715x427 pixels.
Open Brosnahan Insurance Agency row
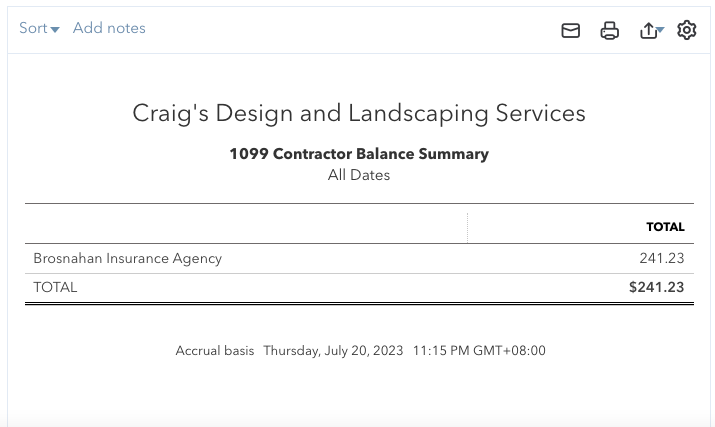pos(359,258)
